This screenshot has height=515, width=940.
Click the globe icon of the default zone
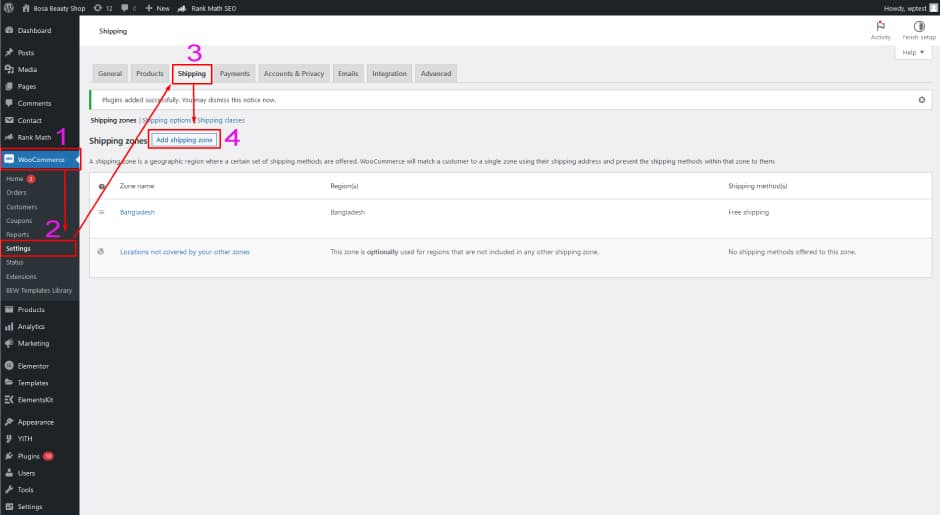101,252
